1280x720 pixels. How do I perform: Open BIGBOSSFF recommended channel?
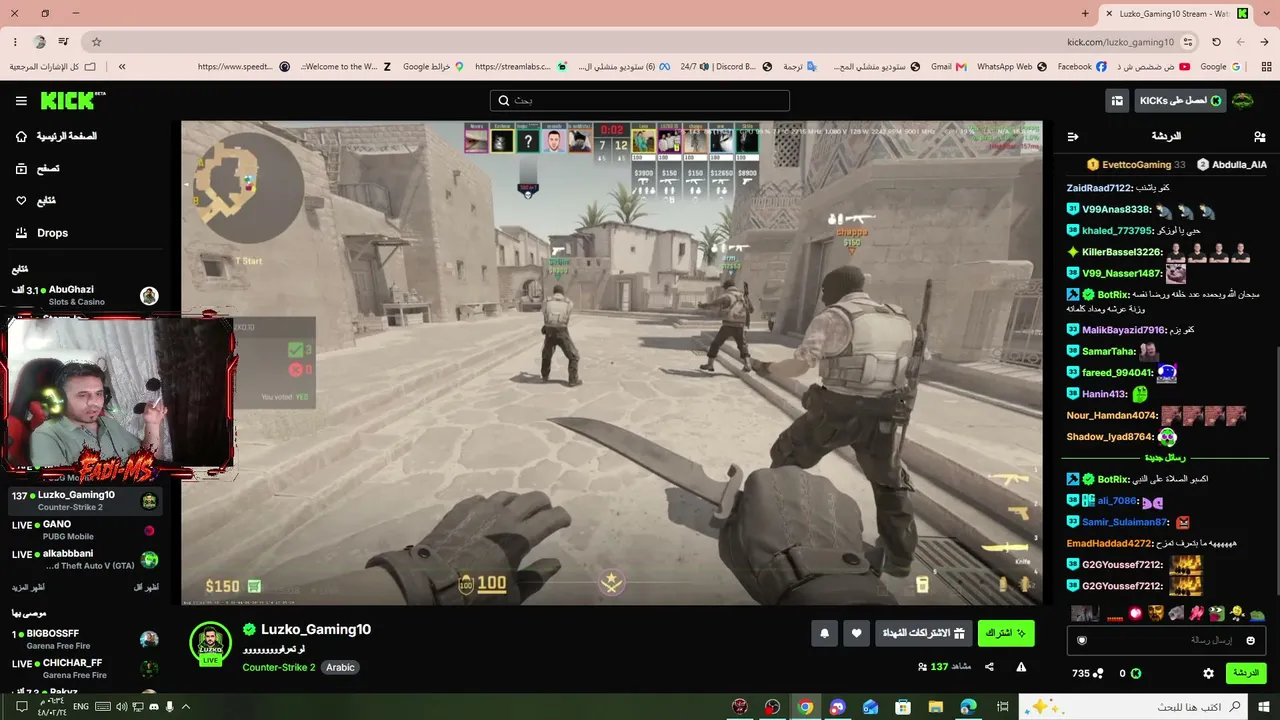pos(85,639)
